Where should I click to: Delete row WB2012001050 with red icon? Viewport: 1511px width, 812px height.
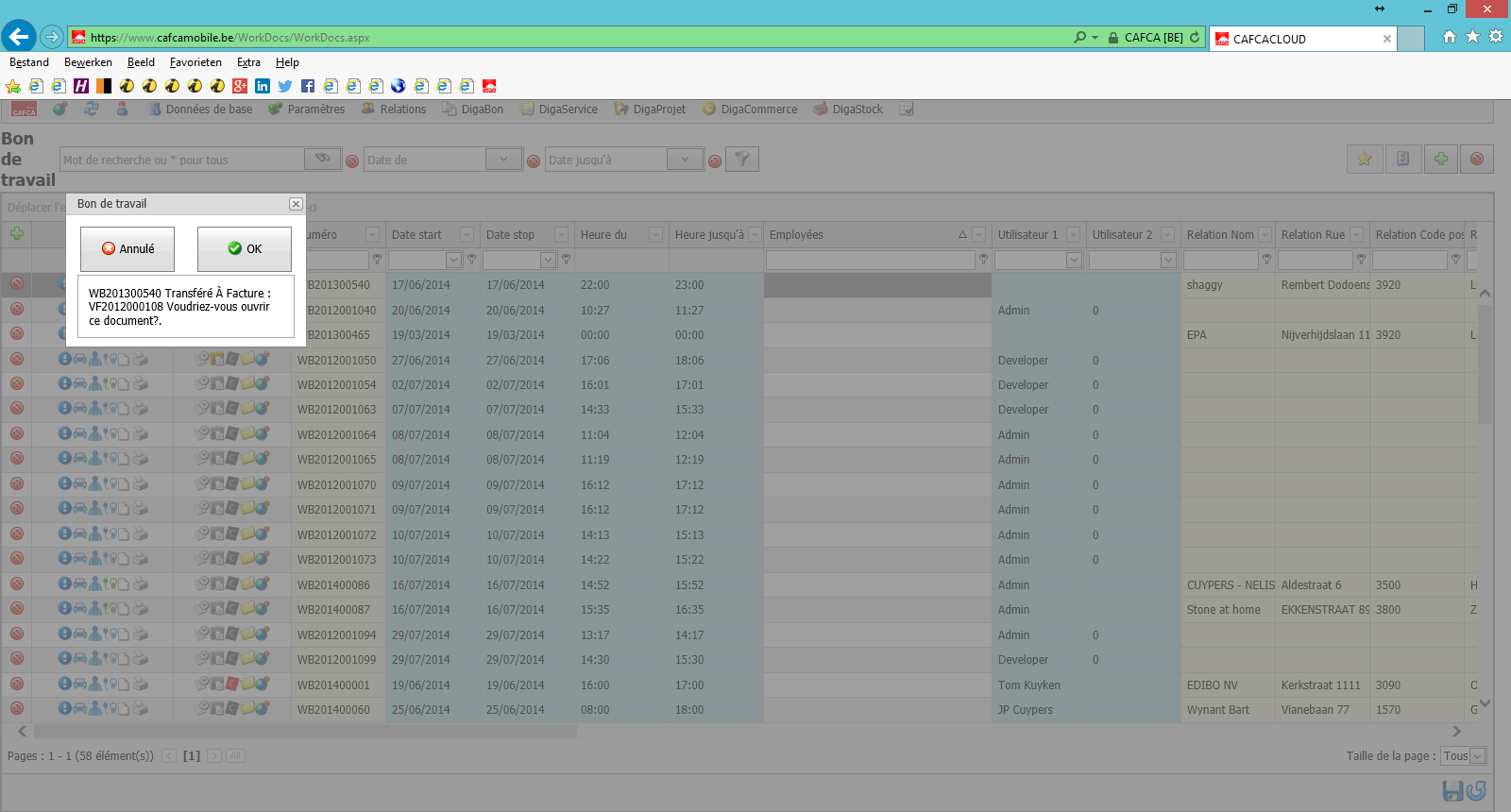[x=17, y=359]
